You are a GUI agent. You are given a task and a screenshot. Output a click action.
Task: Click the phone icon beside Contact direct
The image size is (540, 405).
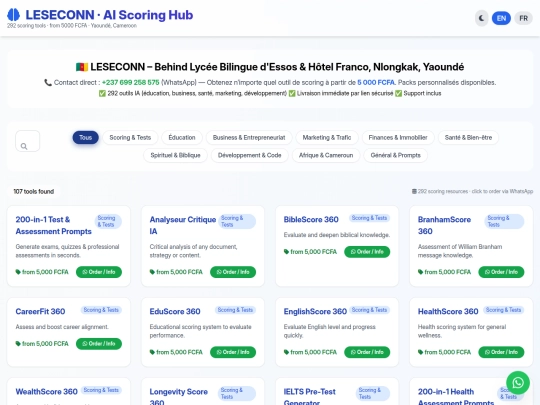tap(48, 83)
